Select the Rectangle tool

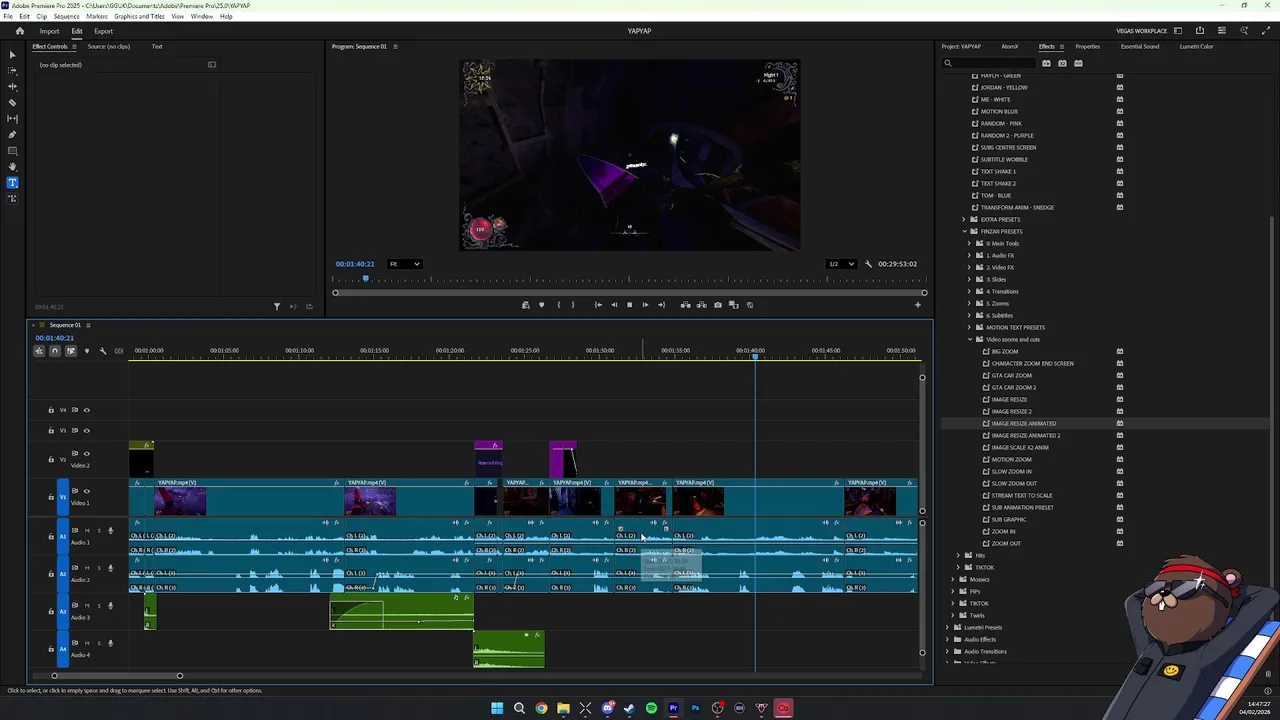(12, 150)
